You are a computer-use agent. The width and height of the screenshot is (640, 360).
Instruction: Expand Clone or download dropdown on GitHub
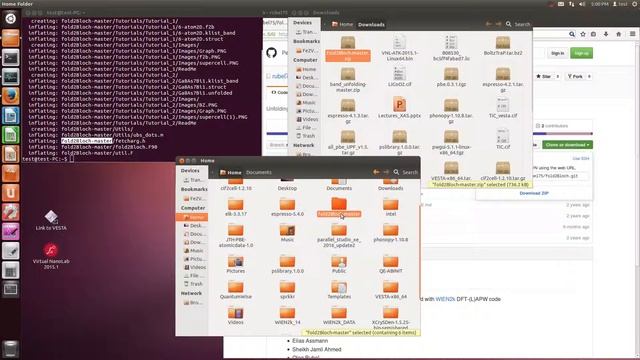coord(567,145)
